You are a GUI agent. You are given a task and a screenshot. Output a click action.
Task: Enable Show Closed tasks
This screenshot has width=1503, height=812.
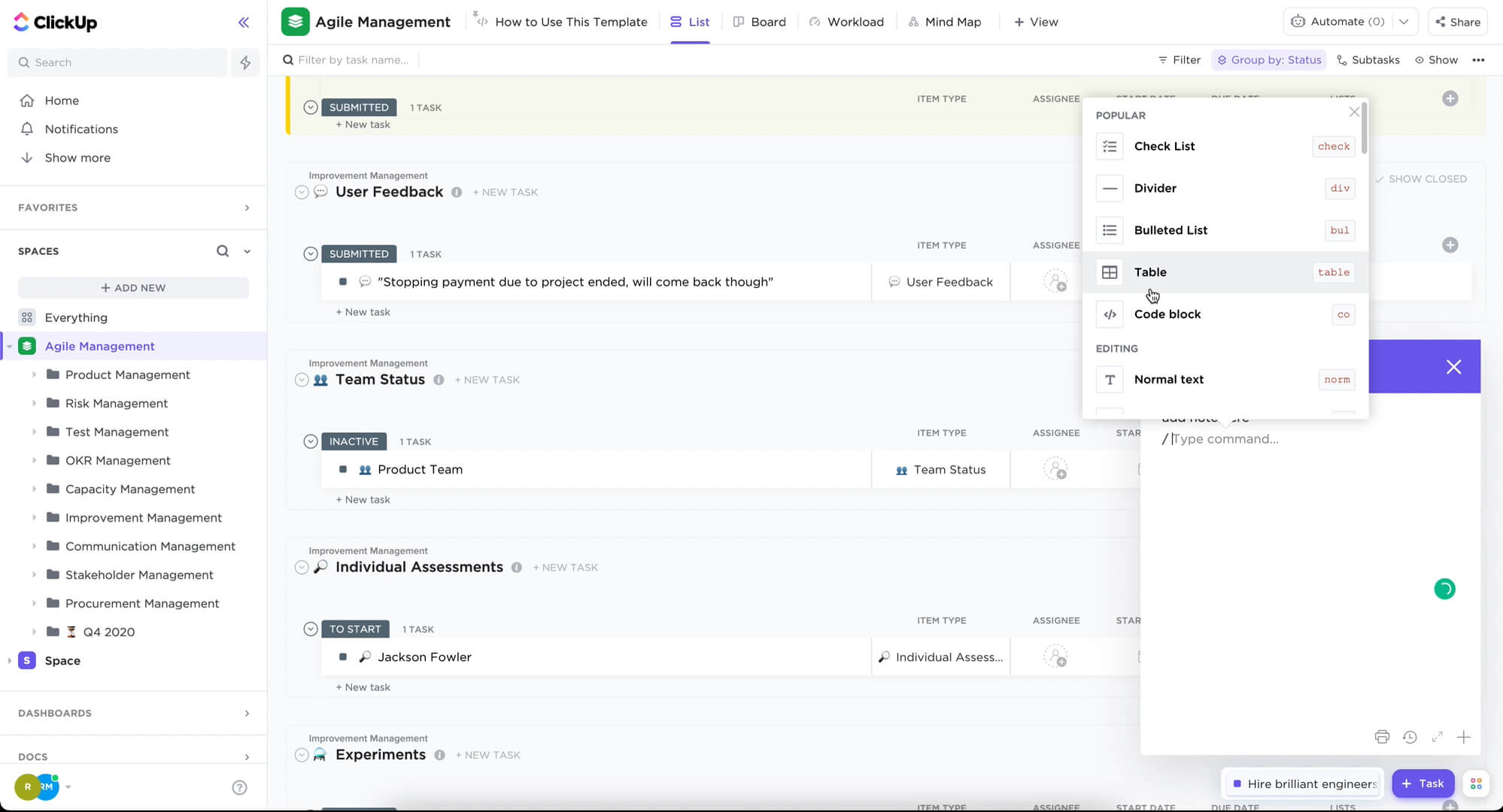tap(1422, 178)
